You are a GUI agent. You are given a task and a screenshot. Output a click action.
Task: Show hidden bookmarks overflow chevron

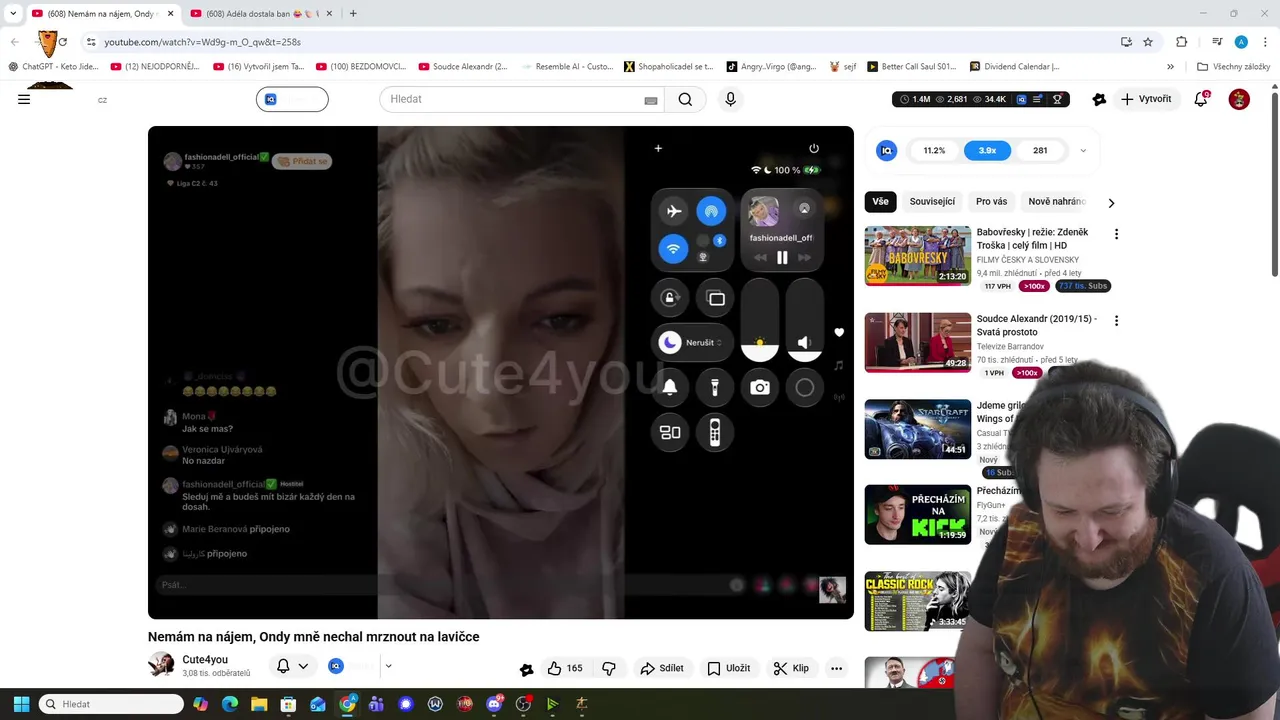1170,67
